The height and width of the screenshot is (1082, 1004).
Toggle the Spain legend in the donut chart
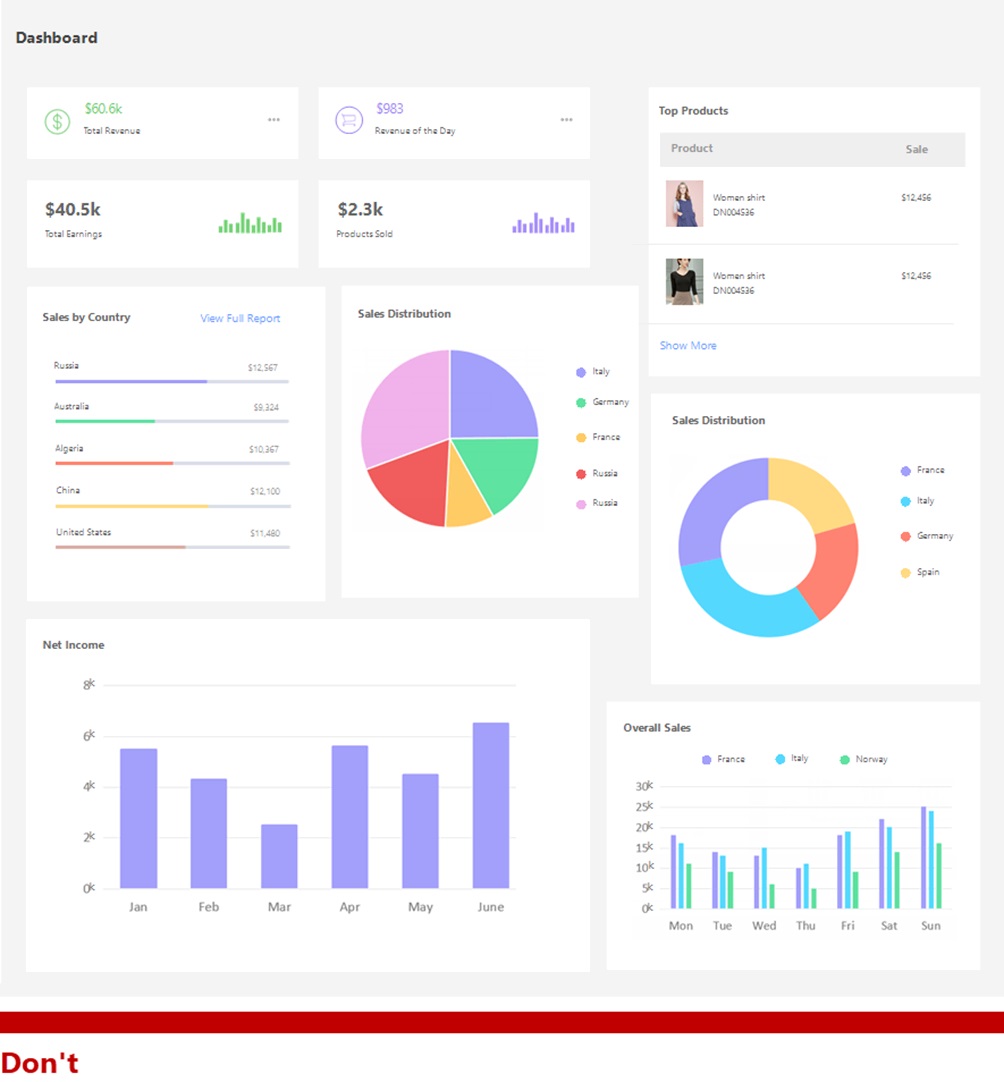click(x=920, y=572)
